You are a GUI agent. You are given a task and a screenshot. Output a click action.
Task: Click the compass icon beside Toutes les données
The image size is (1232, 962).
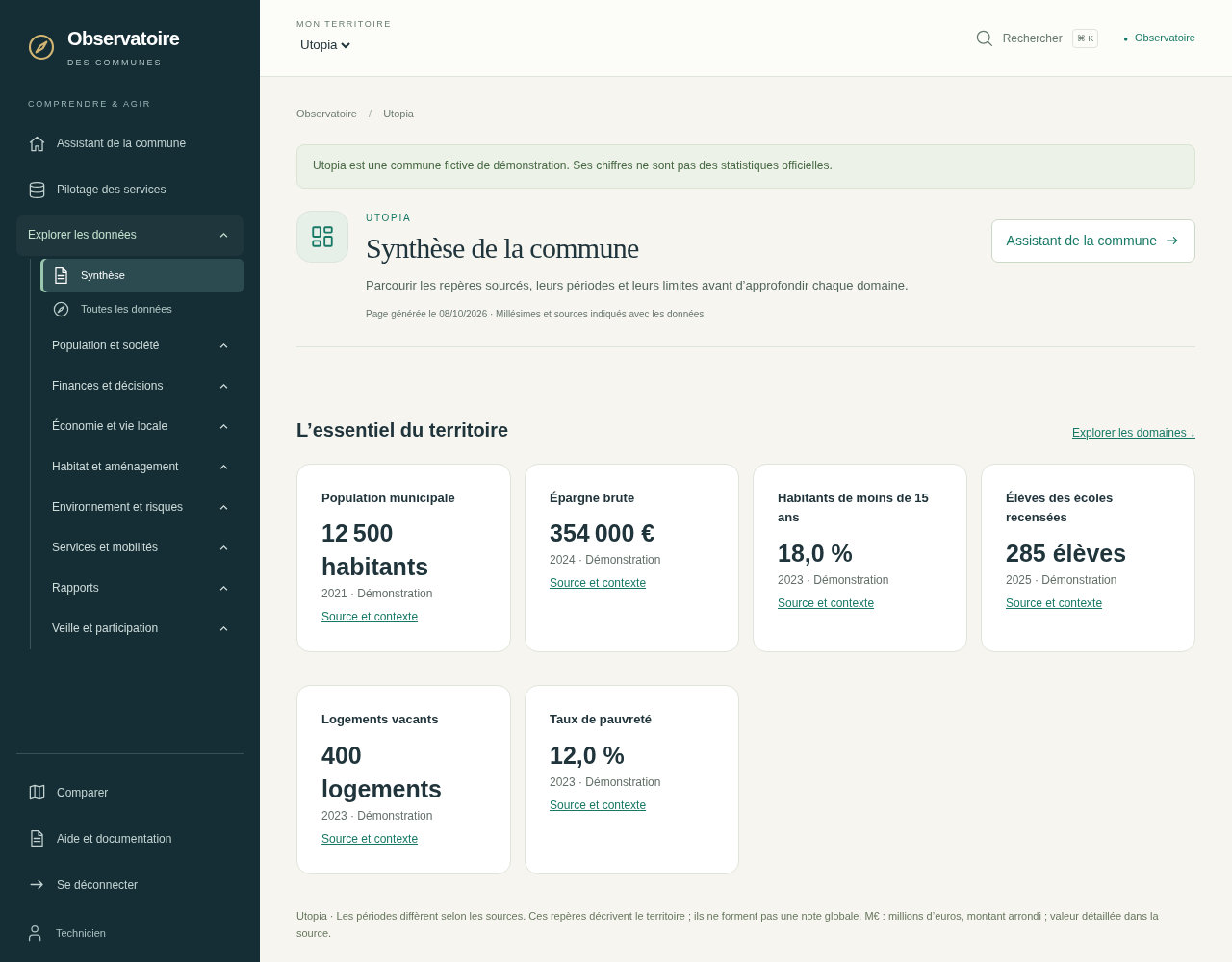click(61, 309)
